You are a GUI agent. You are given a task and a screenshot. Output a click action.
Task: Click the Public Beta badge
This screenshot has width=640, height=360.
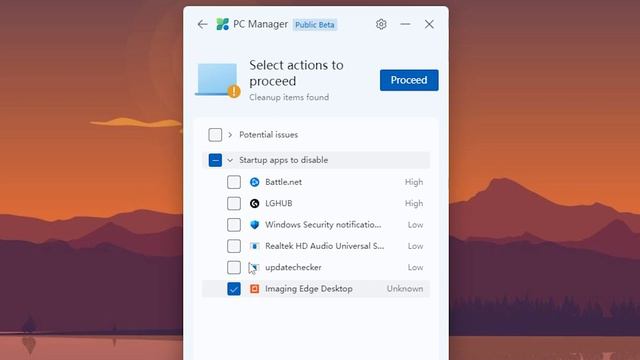(x=315, y=24)
